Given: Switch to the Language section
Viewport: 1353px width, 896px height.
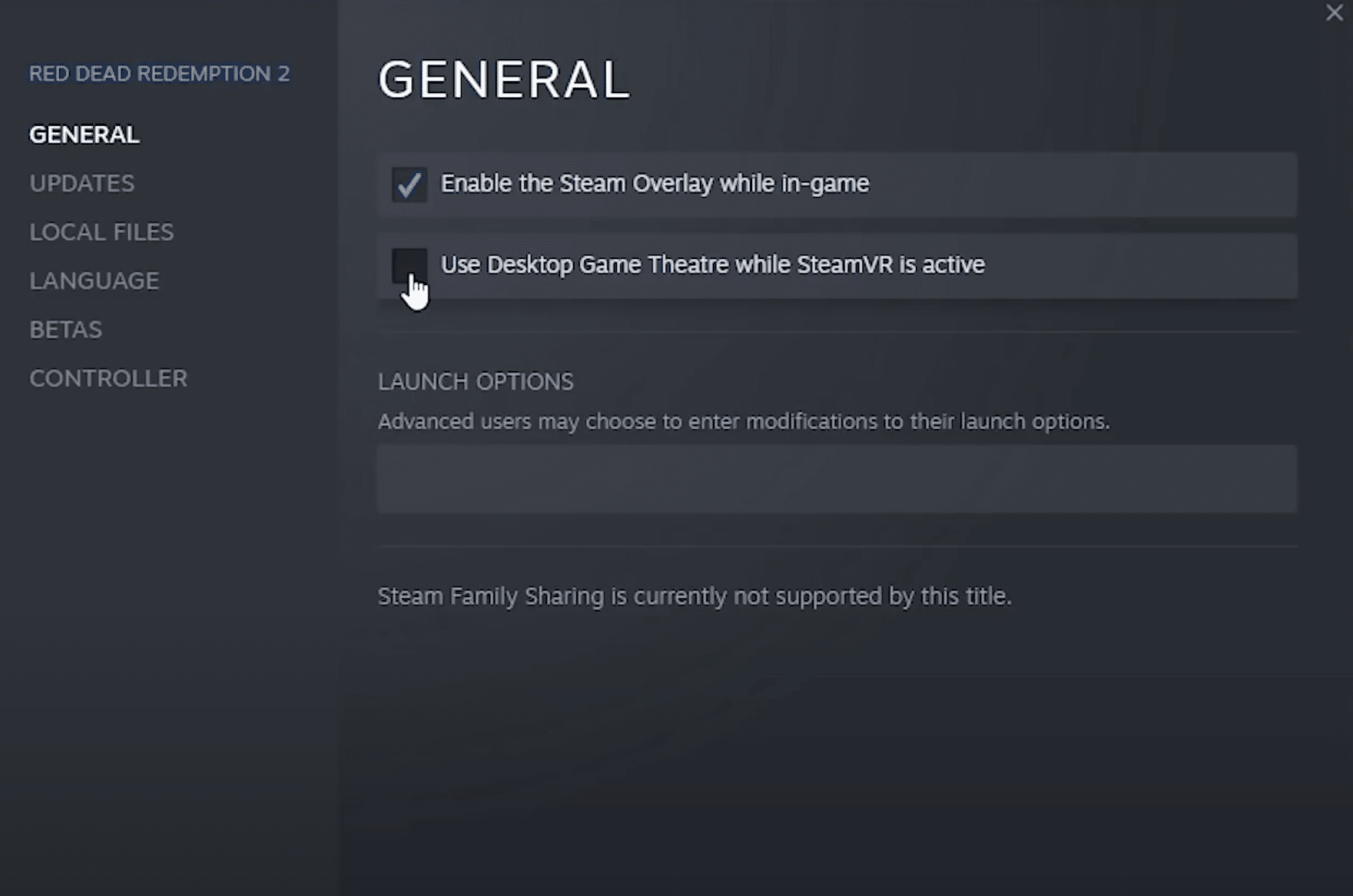Looking at the screenshot, I should pos(94,281).
